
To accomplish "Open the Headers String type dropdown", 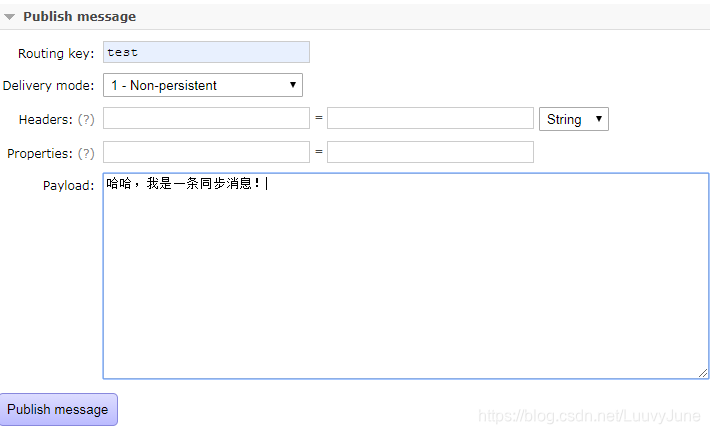I will coord(574,119).
